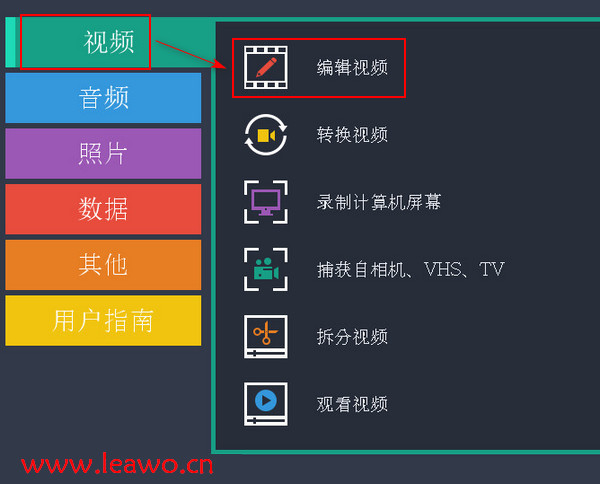Viewport: 600px width, 484px height.
Task: Switch to the 音频 category
Action: pyautogui.click(x=103, y=98)
